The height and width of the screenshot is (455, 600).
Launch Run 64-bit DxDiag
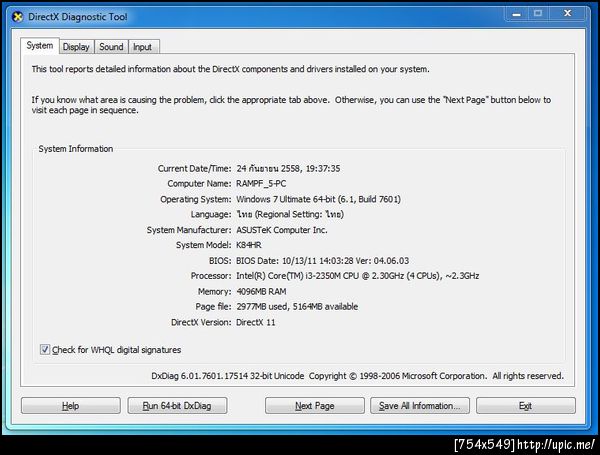177,406
